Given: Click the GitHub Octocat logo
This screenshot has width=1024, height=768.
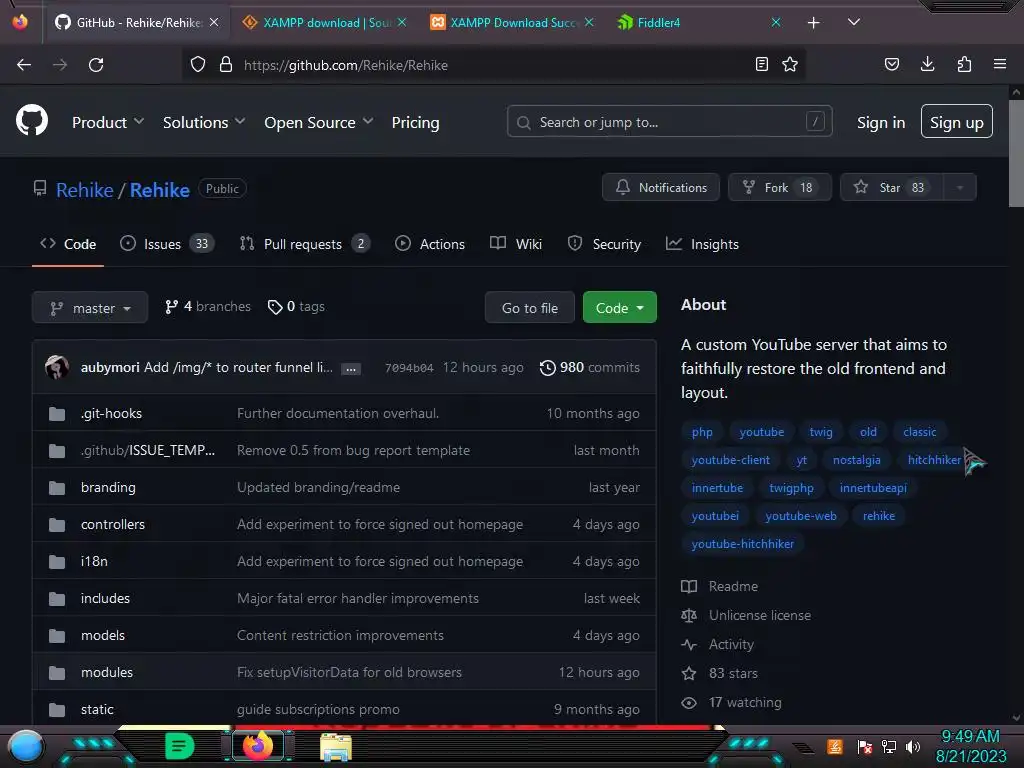Looking at the screenshot, I should (x=32, y=121).
